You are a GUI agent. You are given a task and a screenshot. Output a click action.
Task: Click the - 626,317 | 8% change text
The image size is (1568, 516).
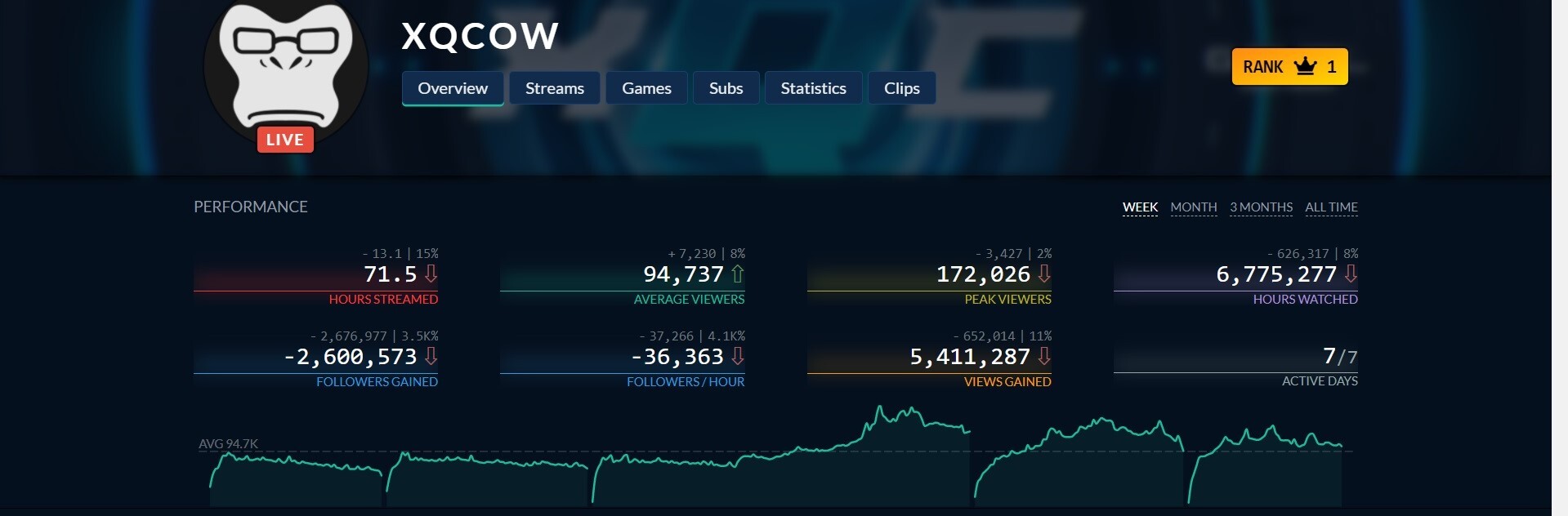coord(1313,254)
